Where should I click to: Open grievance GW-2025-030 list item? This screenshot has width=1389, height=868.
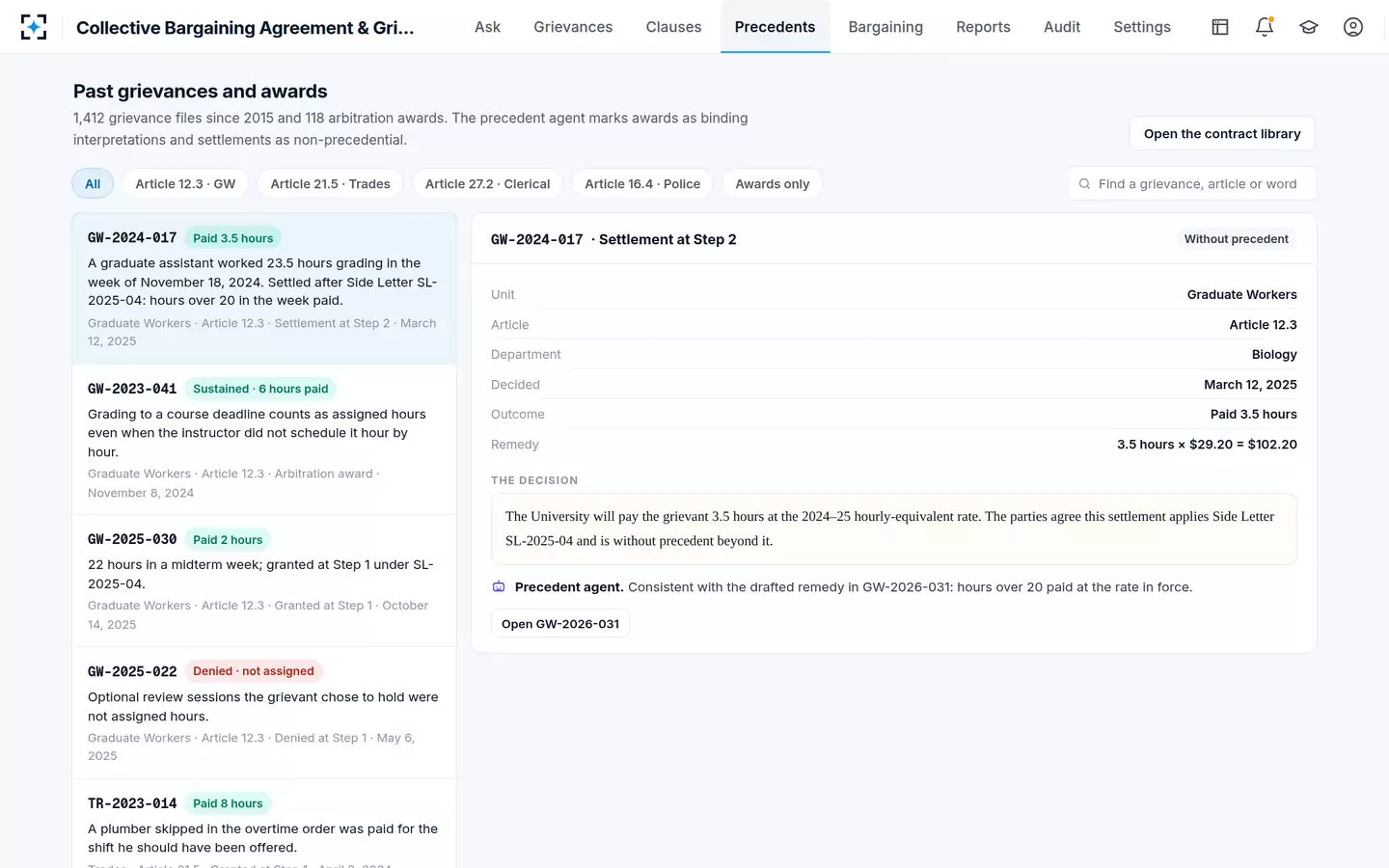click(264, 582)
